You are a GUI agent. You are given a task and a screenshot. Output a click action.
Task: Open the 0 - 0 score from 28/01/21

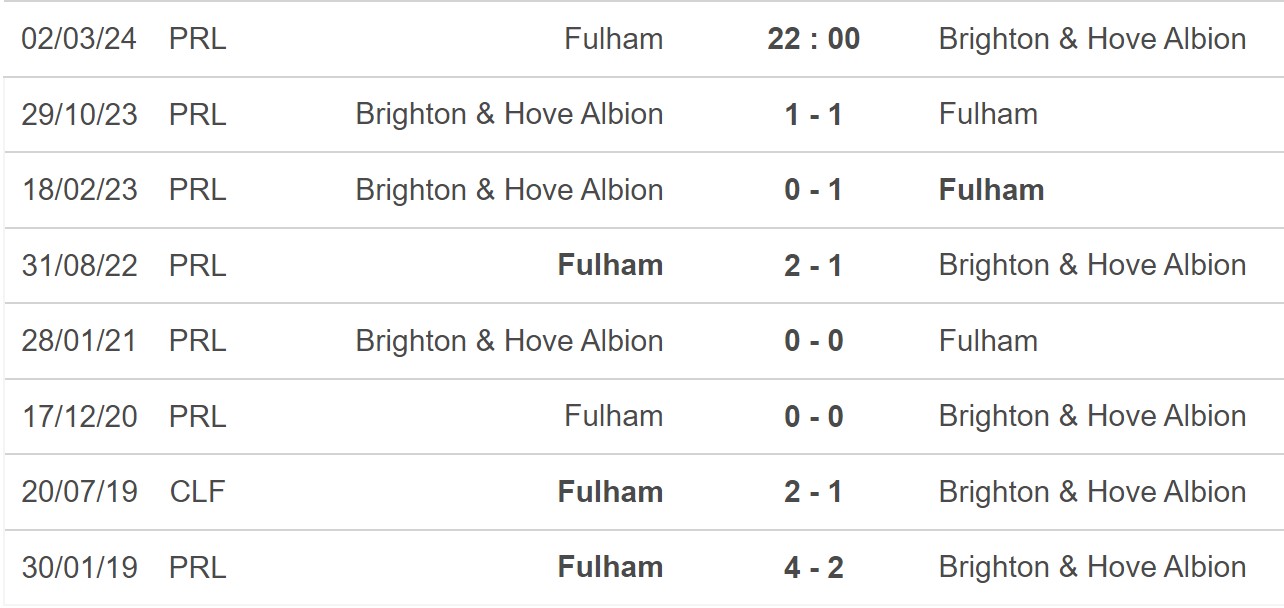click(x=814, y=341)
